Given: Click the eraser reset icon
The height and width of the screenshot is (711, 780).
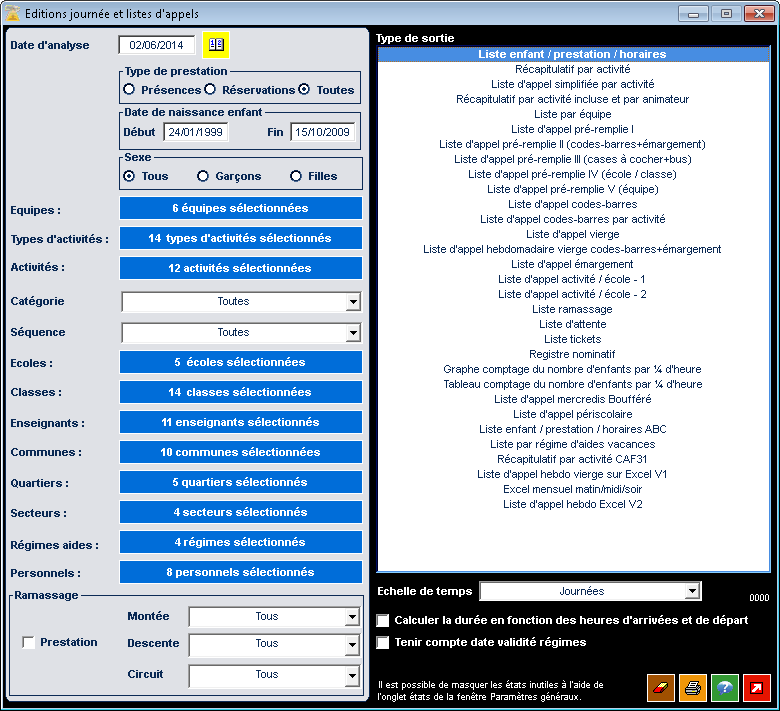Looking at the screenshot, I should pos(661,687).
